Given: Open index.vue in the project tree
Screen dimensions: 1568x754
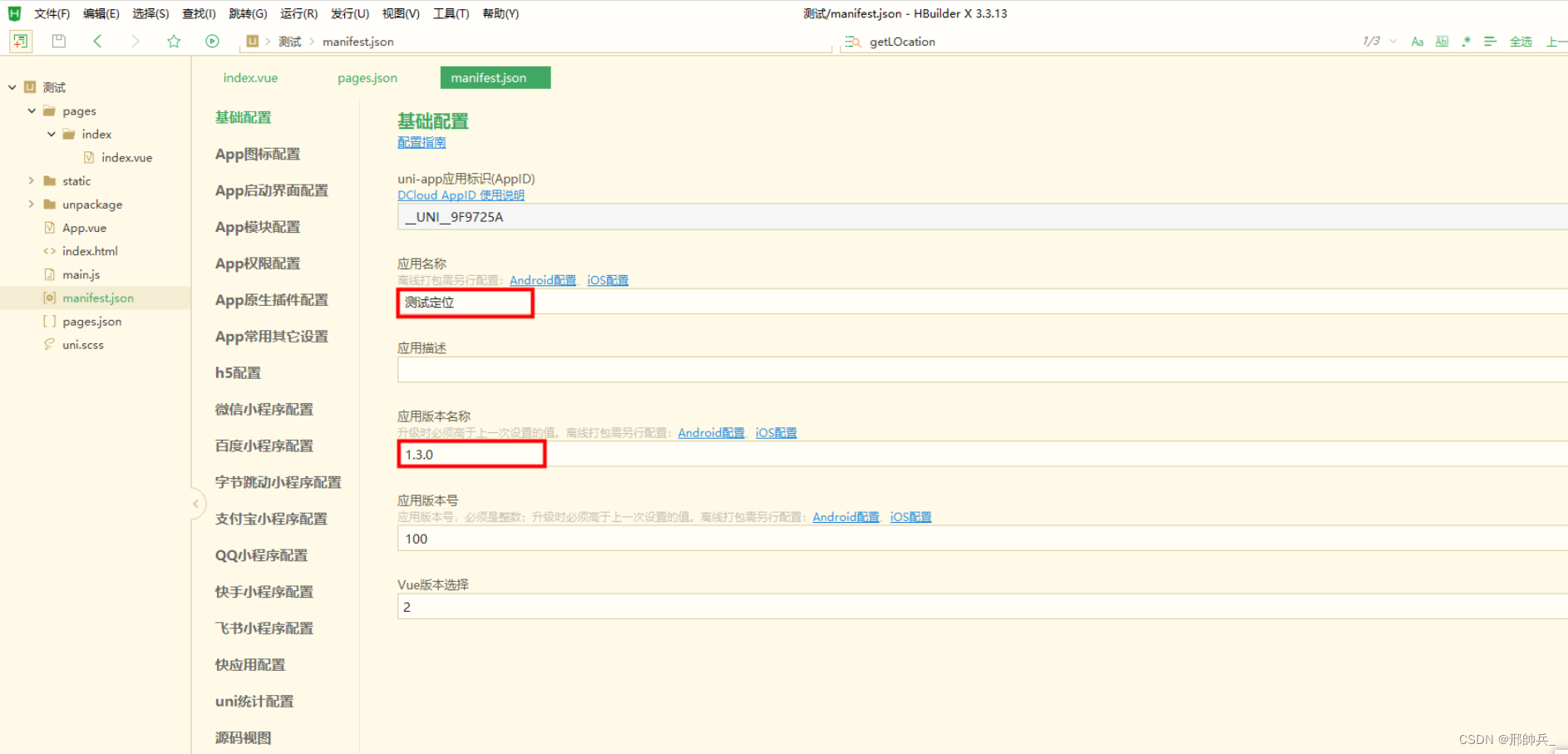Looking at the screenshot, I should pyautogui.click(x=126, y=157).
